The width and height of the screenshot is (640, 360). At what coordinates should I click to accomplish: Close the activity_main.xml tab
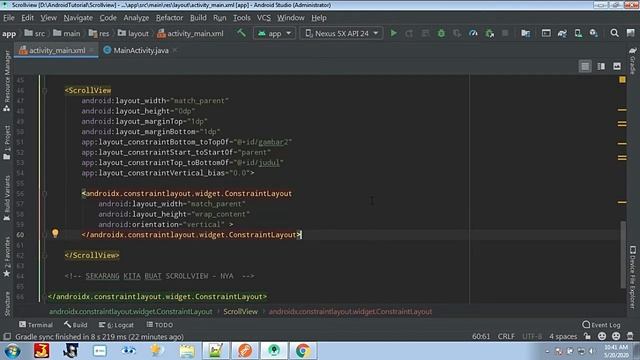click(92, 50)
